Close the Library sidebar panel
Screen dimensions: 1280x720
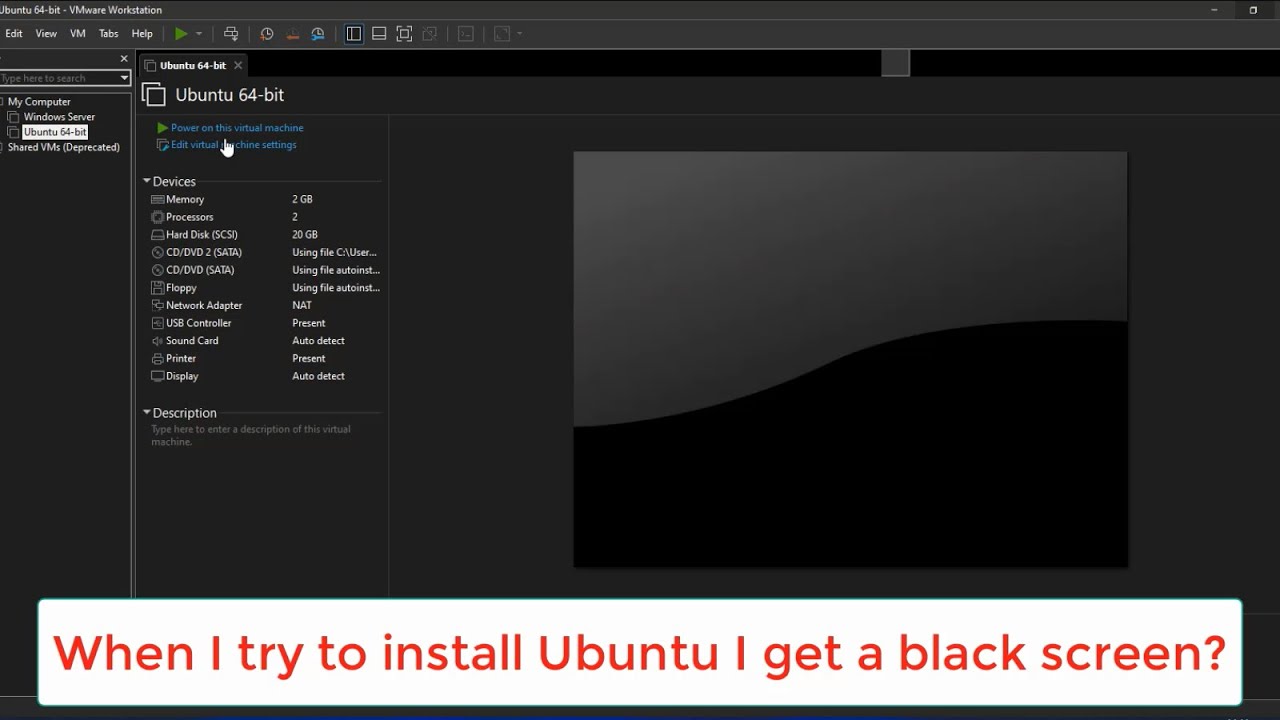124,59
